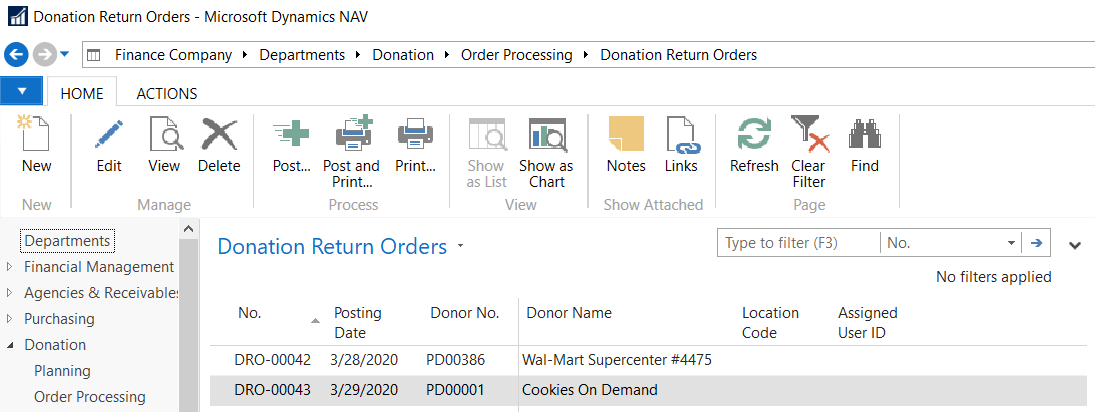The image size is (1095, 412).
Task: Click the Back navigation arrow button
Action: 16,54
